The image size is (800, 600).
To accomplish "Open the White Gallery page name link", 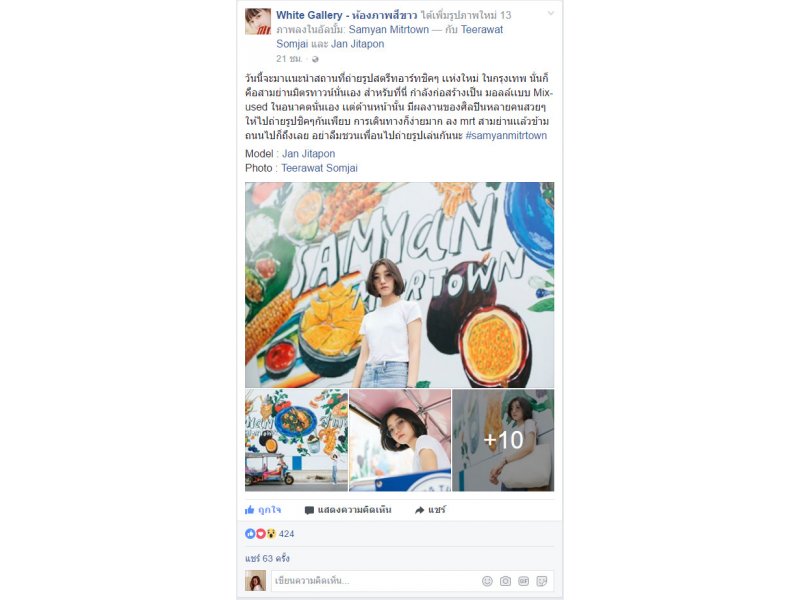I will point(346,15).
